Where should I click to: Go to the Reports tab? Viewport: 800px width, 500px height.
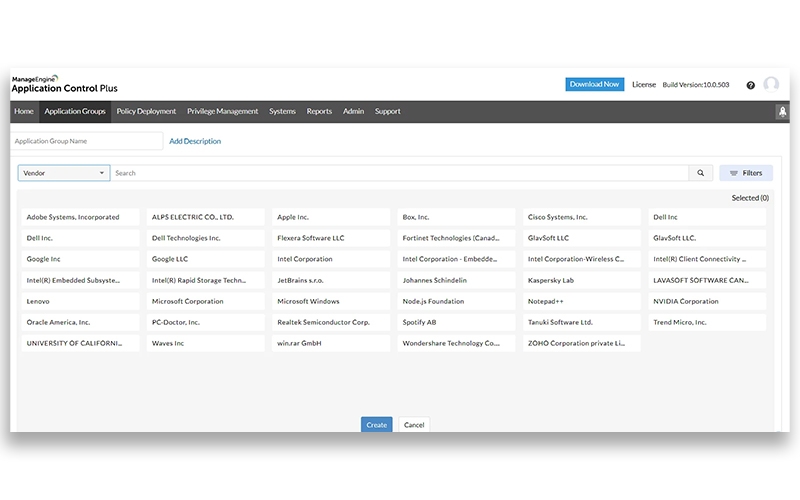319,111
